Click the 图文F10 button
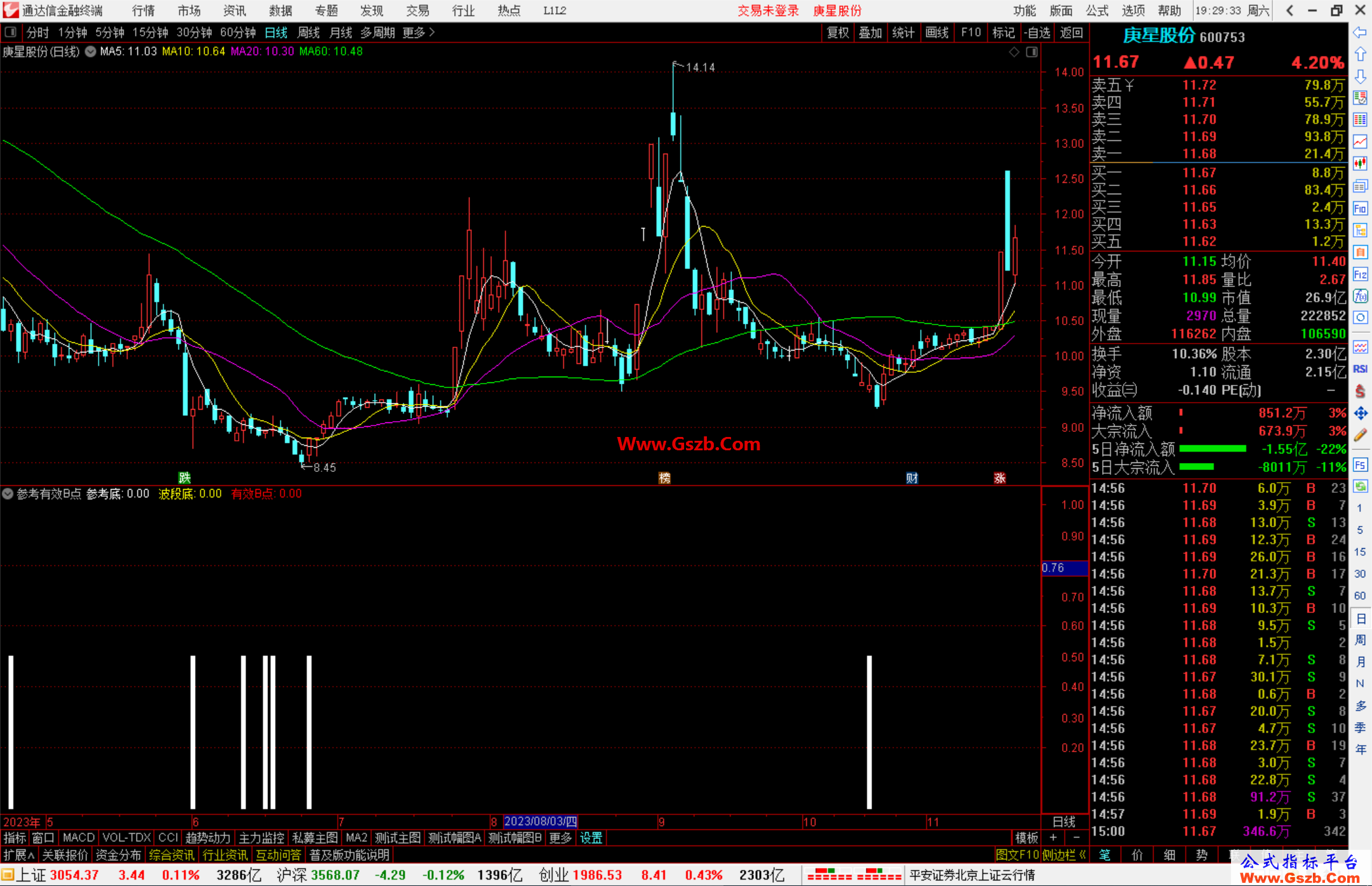Image resolution: width=1372 pixels, height=886 pixels. pyautogui.click(x=1018, y=855)
